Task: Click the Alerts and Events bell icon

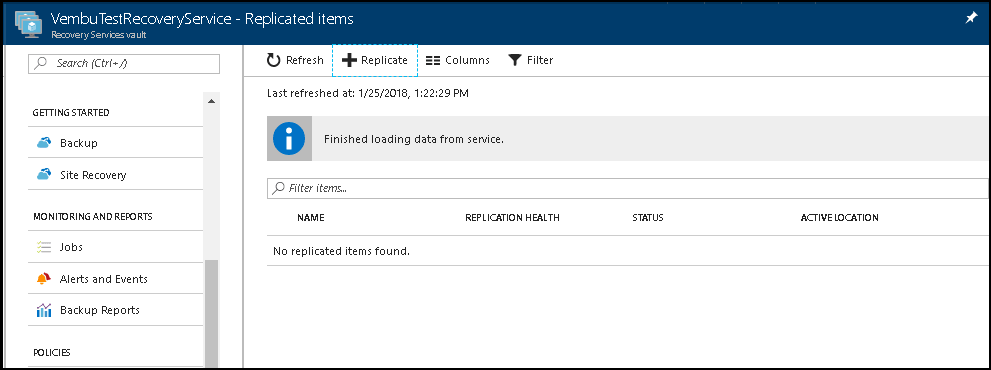Action: point(44,279)
